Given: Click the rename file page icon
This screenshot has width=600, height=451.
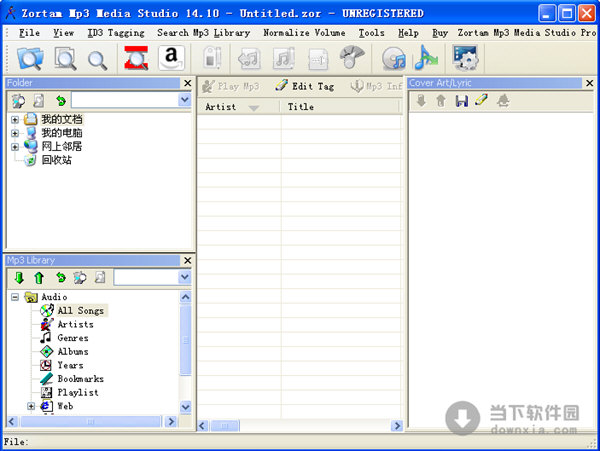Looking at the screenshot, I should pos(318,59).
